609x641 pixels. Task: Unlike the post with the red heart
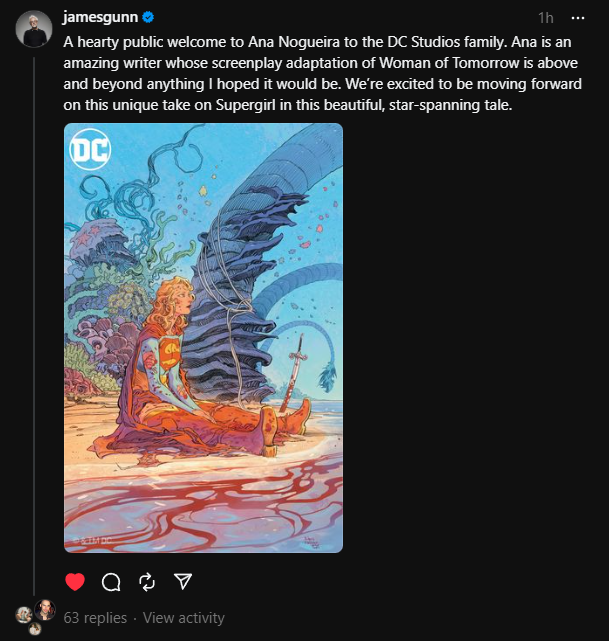[75, 581]
